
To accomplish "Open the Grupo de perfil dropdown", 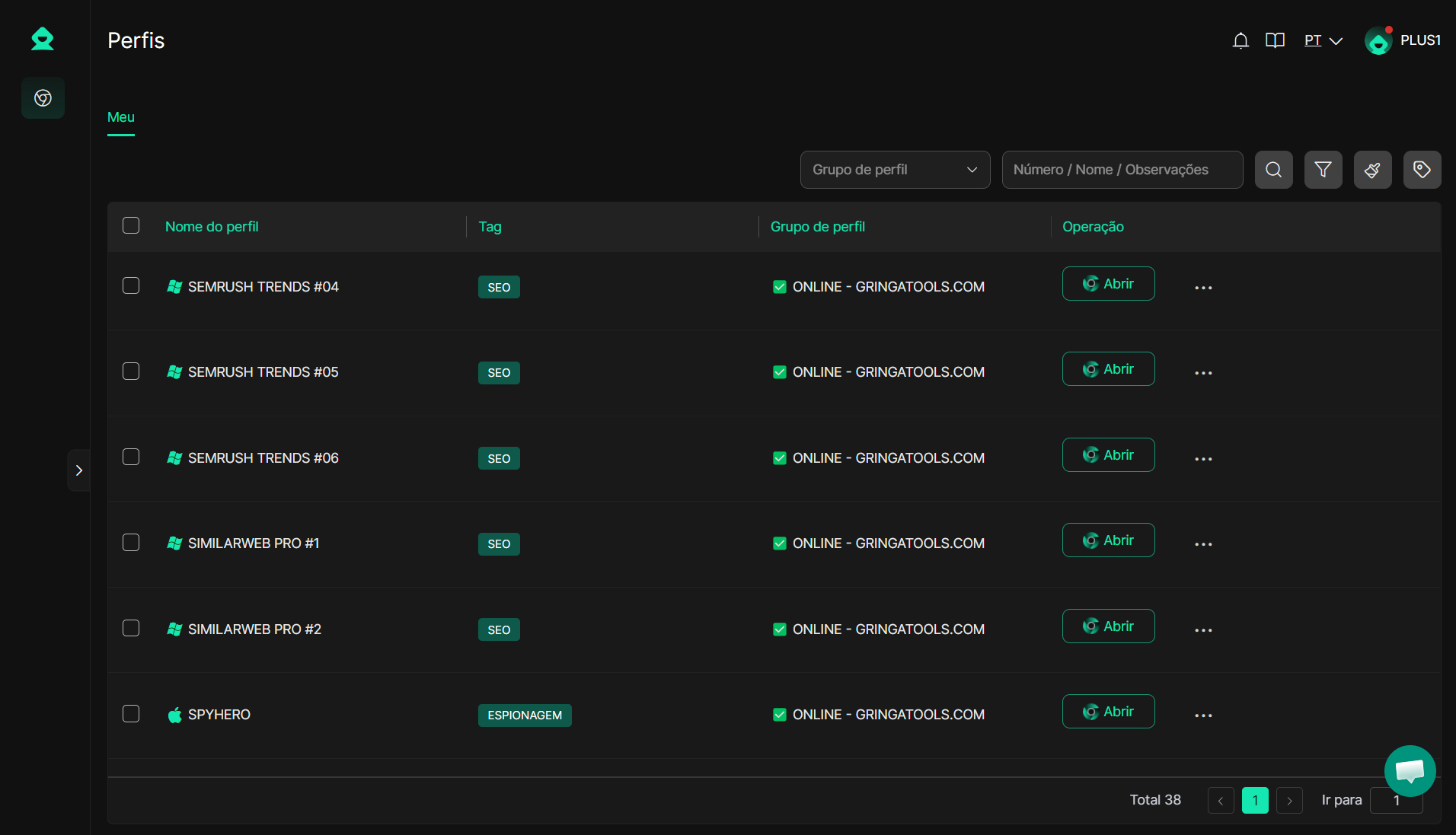I will point(896,170).
